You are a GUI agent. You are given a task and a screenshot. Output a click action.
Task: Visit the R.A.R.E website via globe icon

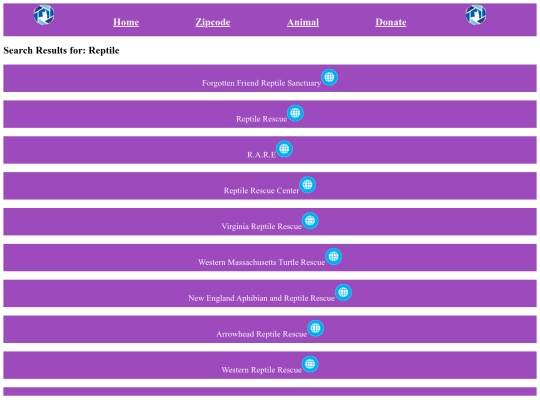pos(284,149)
